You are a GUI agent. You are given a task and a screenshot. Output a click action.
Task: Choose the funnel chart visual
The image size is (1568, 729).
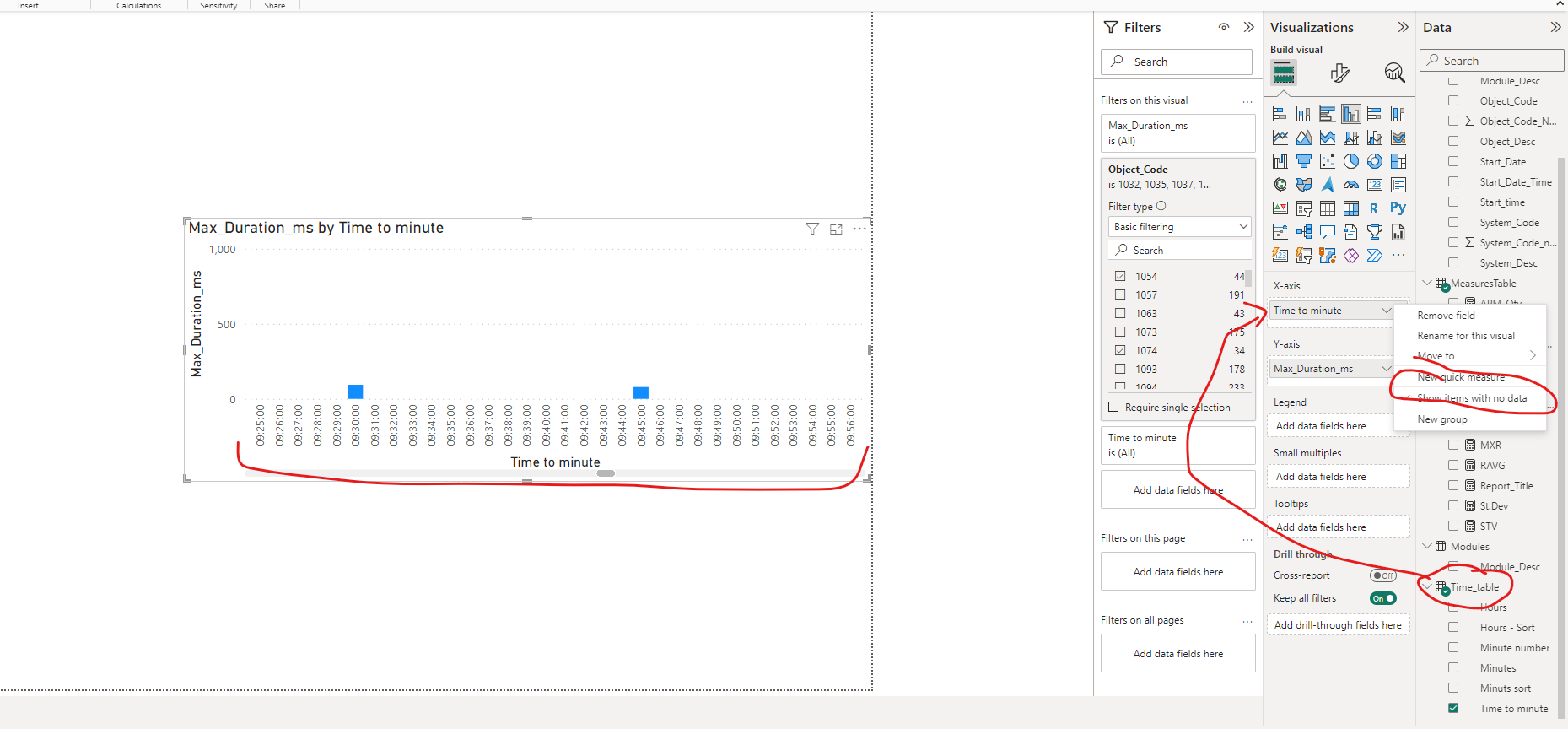coord(1304,161)
